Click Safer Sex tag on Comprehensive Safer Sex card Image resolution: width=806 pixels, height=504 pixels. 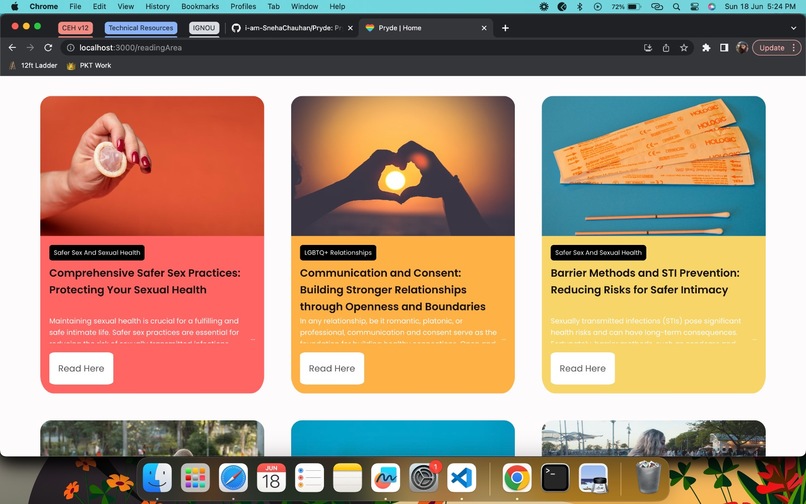[x=97, y=253]
